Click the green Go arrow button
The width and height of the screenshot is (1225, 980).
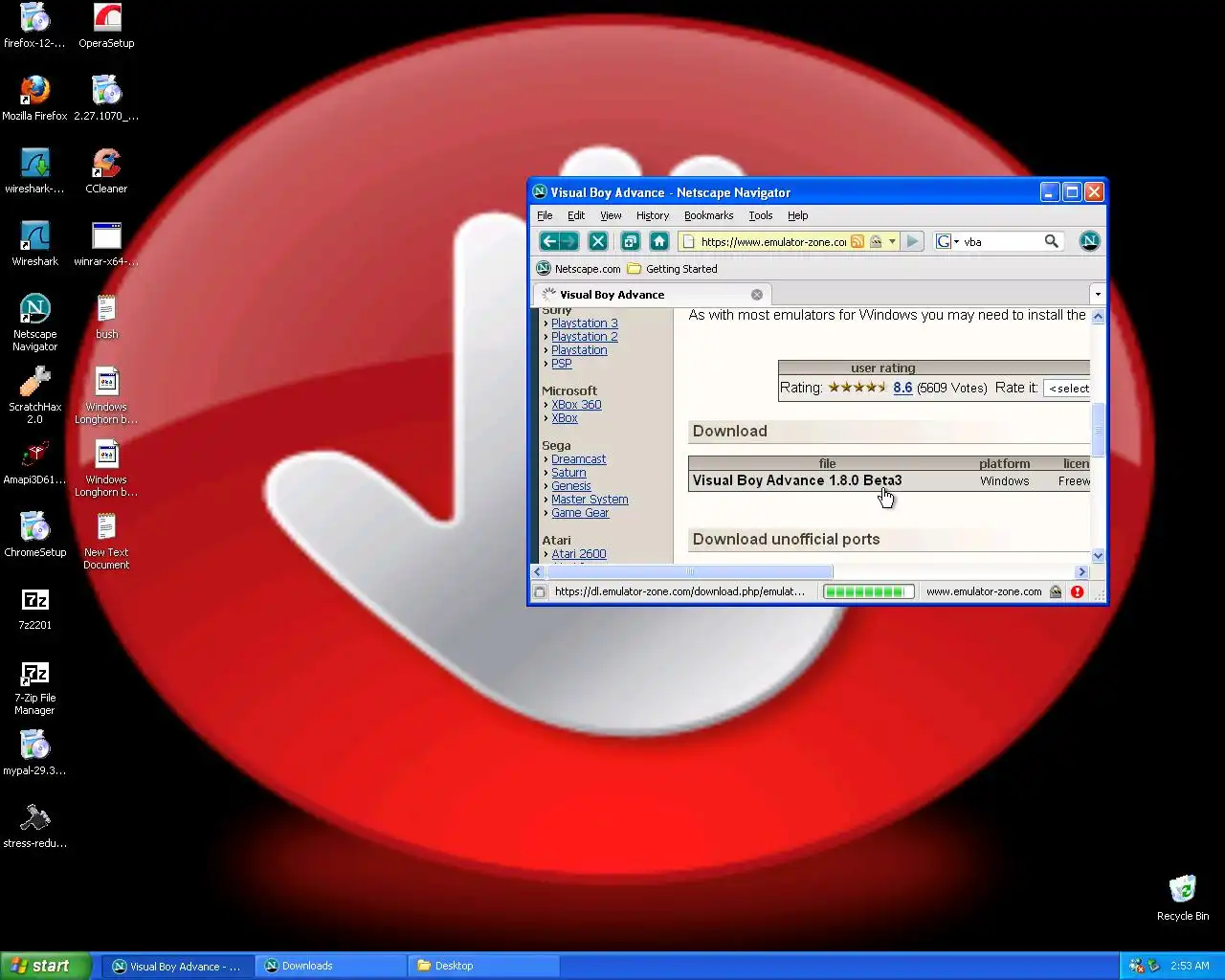(x=913, y=241)
